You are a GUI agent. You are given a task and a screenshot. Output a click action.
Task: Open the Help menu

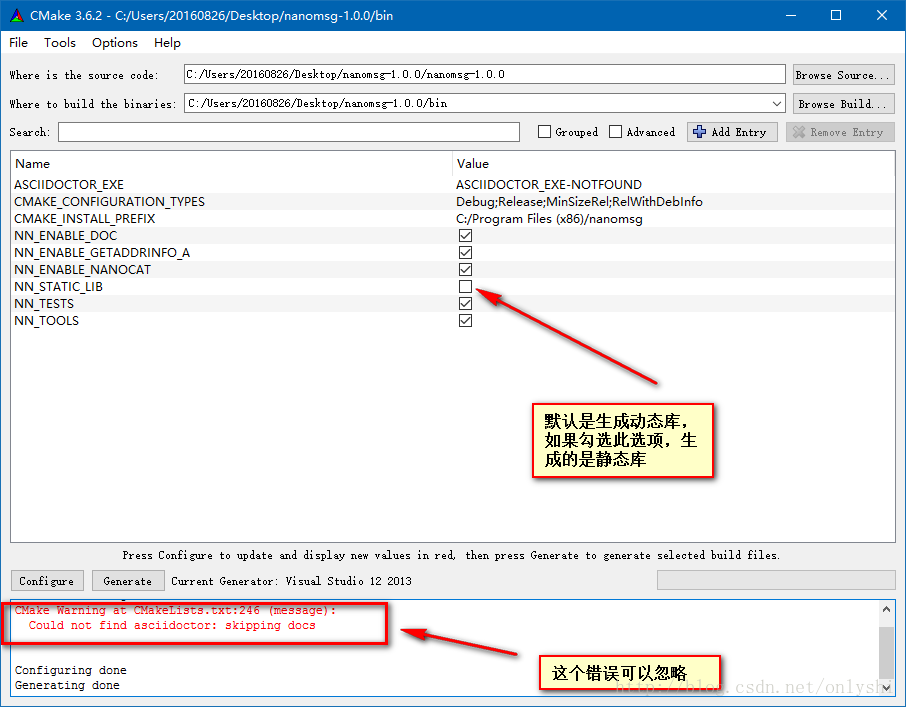(x=168, y=43)
